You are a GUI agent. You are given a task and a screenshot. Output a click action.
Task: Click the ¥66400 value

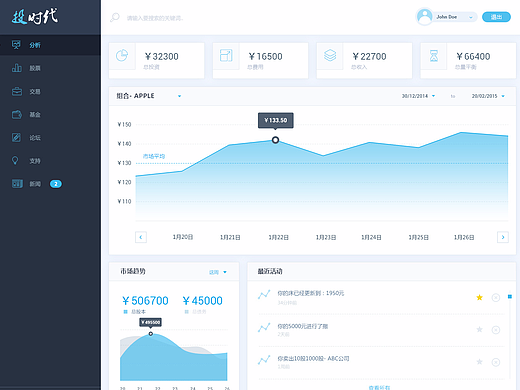(x=473, y=56)
